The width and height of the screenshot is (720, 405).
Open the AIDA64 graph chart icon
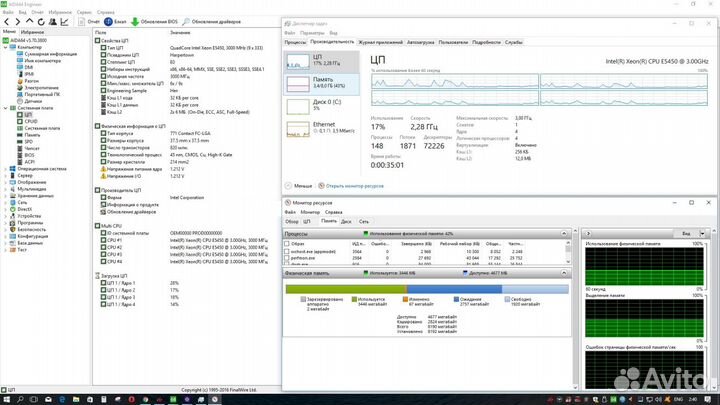[65, 22]
